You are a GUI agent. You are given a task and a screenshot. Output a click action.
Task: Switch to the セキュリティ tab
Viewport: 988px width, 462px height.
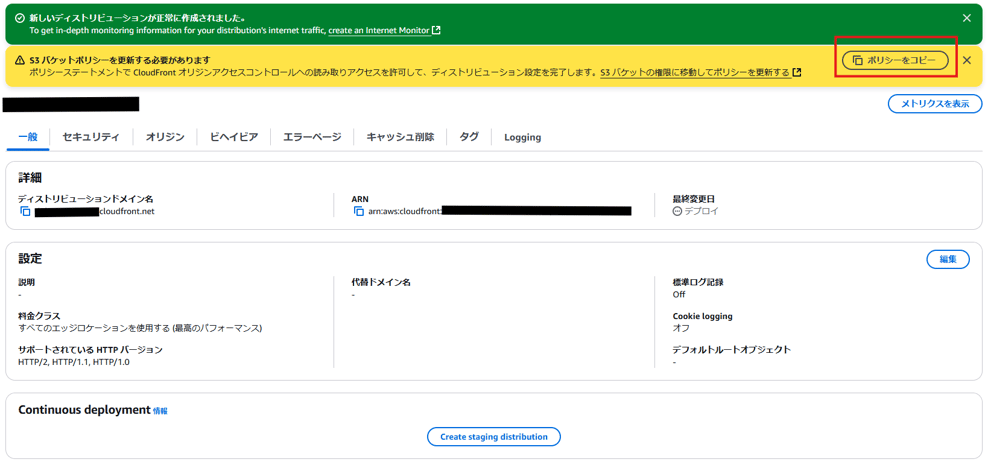[x=91, y=137]
